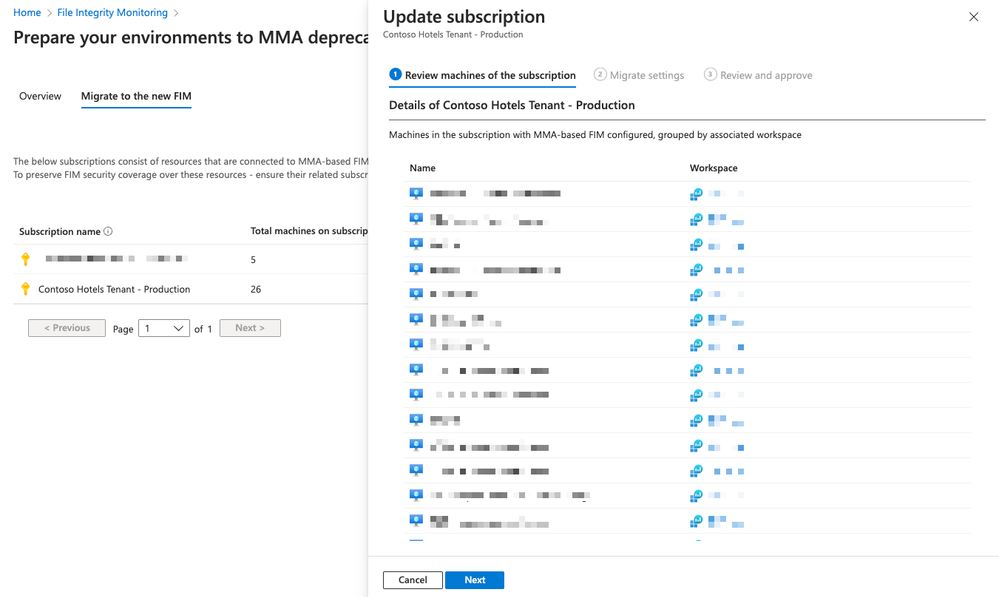
Task: Sort by the Workspace column header
Action: pyautogui.click(x=714, y=168)
